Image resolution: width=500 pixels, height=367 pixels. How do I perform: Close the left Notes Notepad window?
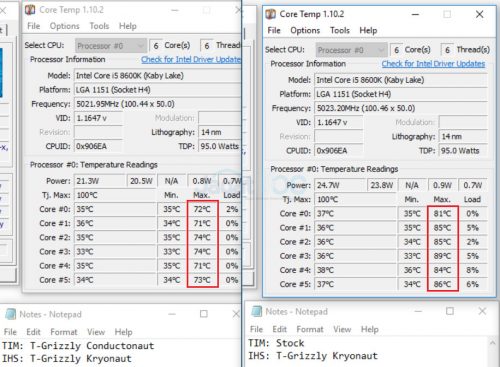click(236, 314)
